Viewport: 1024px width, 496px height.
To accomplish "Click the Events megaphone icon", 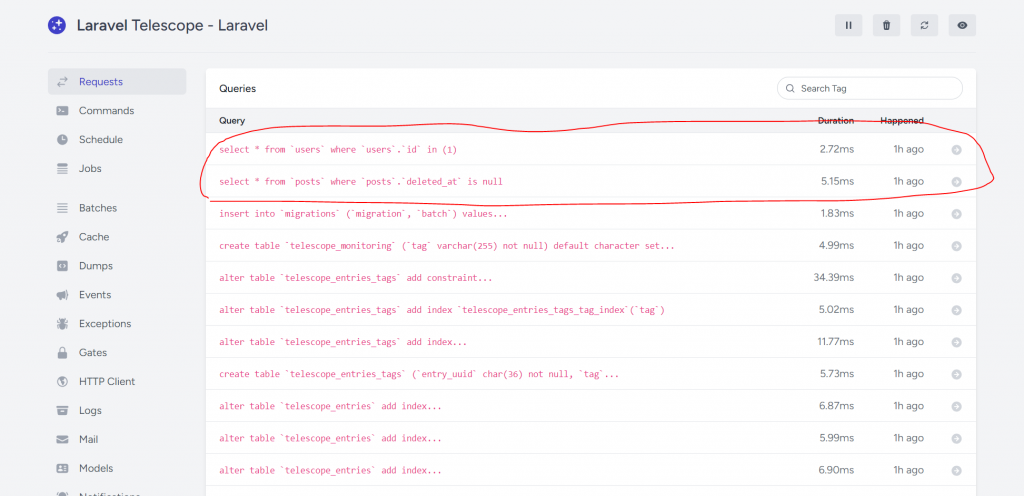I will (x=63, y=295).
